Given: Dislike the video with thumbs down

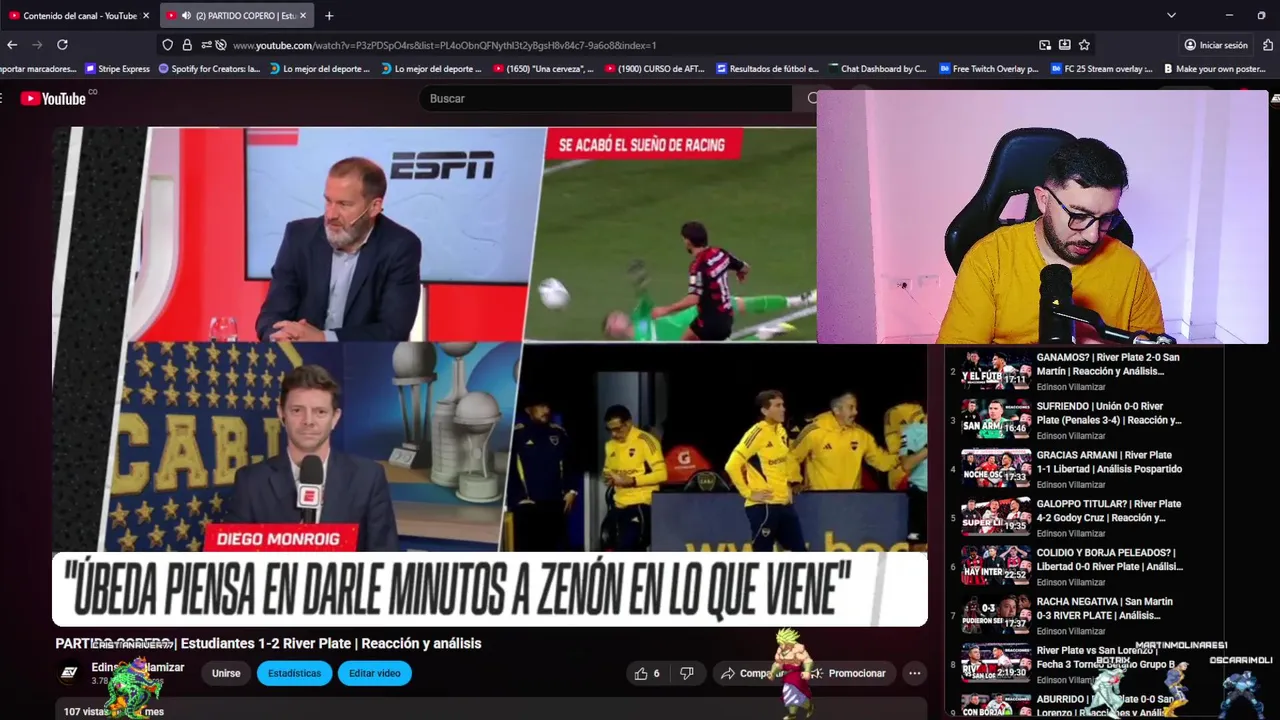Looking at the screenshot, I should [x=687, y=673].
